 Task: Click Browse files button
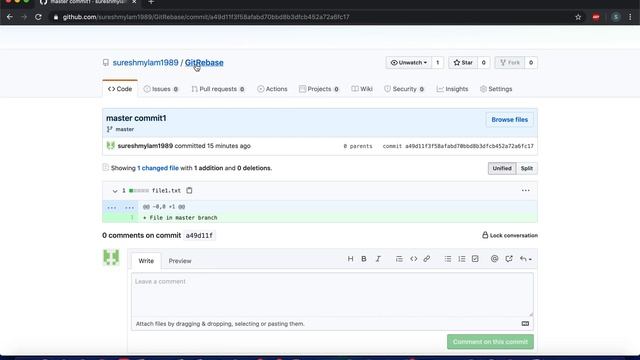coord(509,120)
